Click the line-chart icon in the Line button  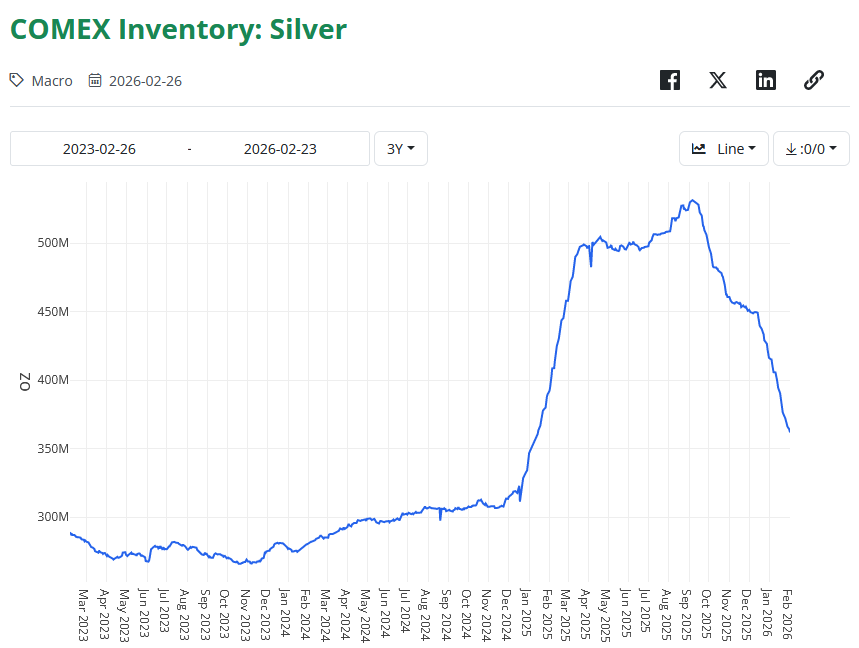tap(698, 148)
